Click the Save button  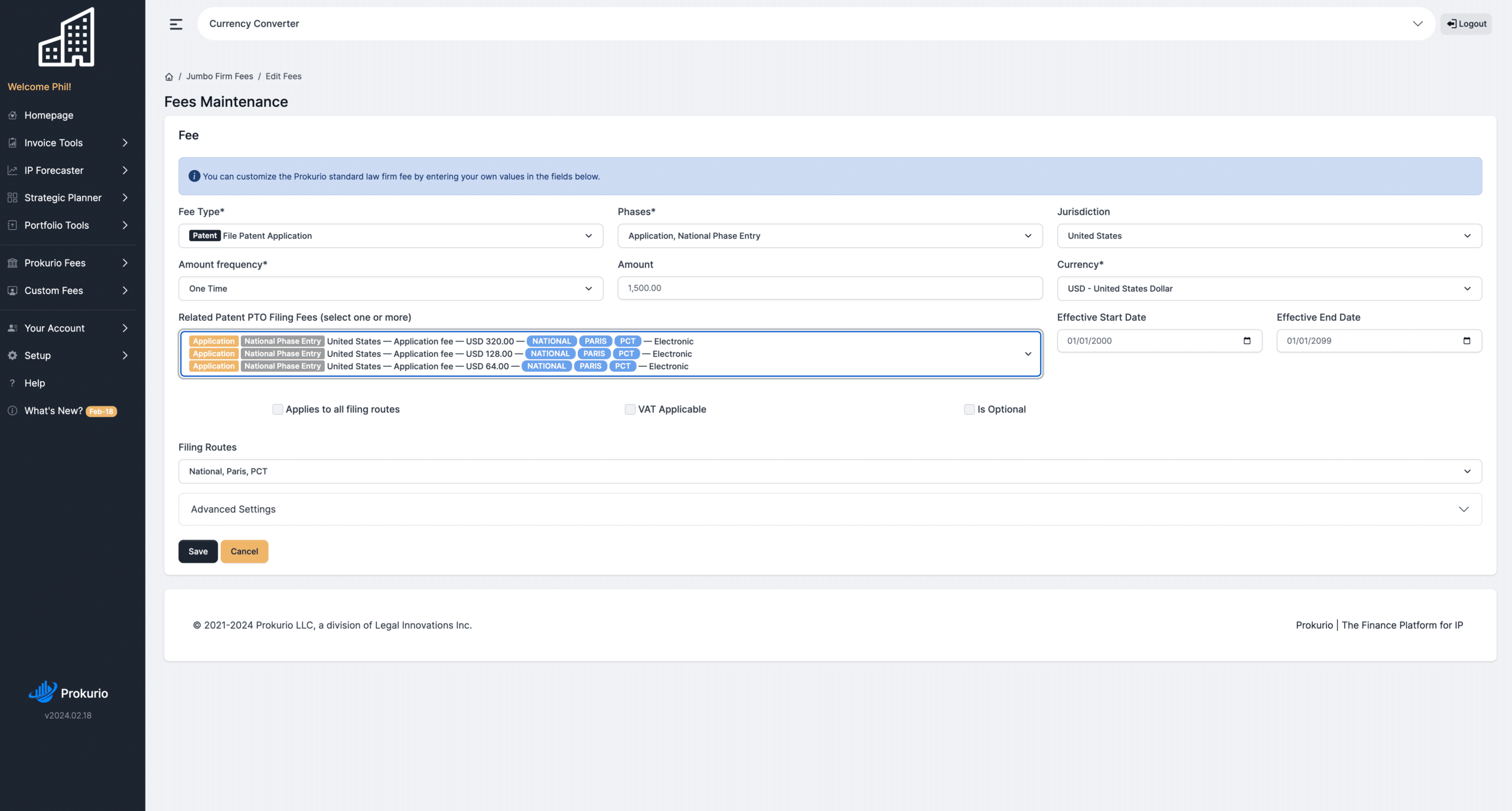198,552
